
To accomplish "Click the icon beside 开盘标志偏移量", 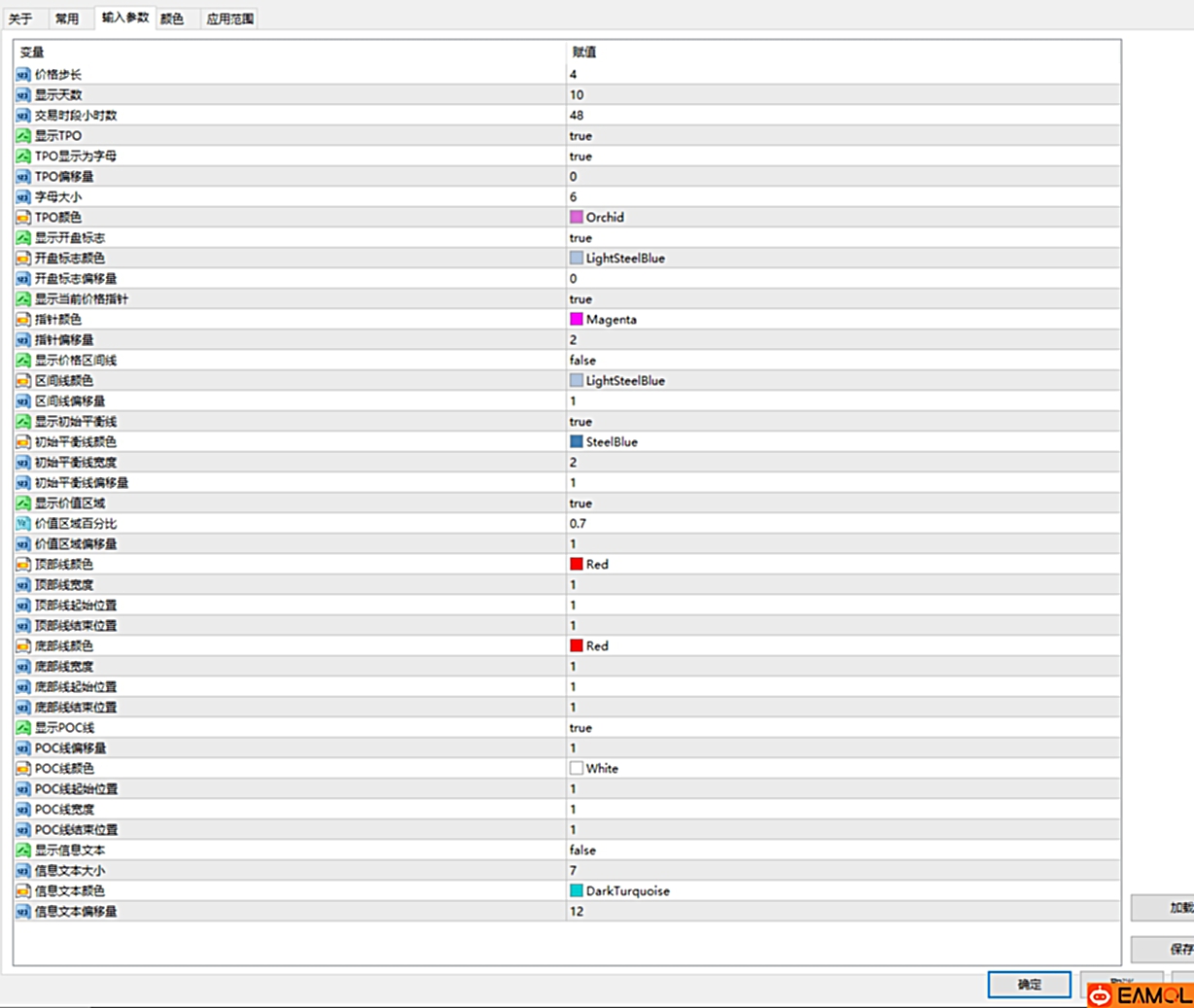I will tap(23, 279).
